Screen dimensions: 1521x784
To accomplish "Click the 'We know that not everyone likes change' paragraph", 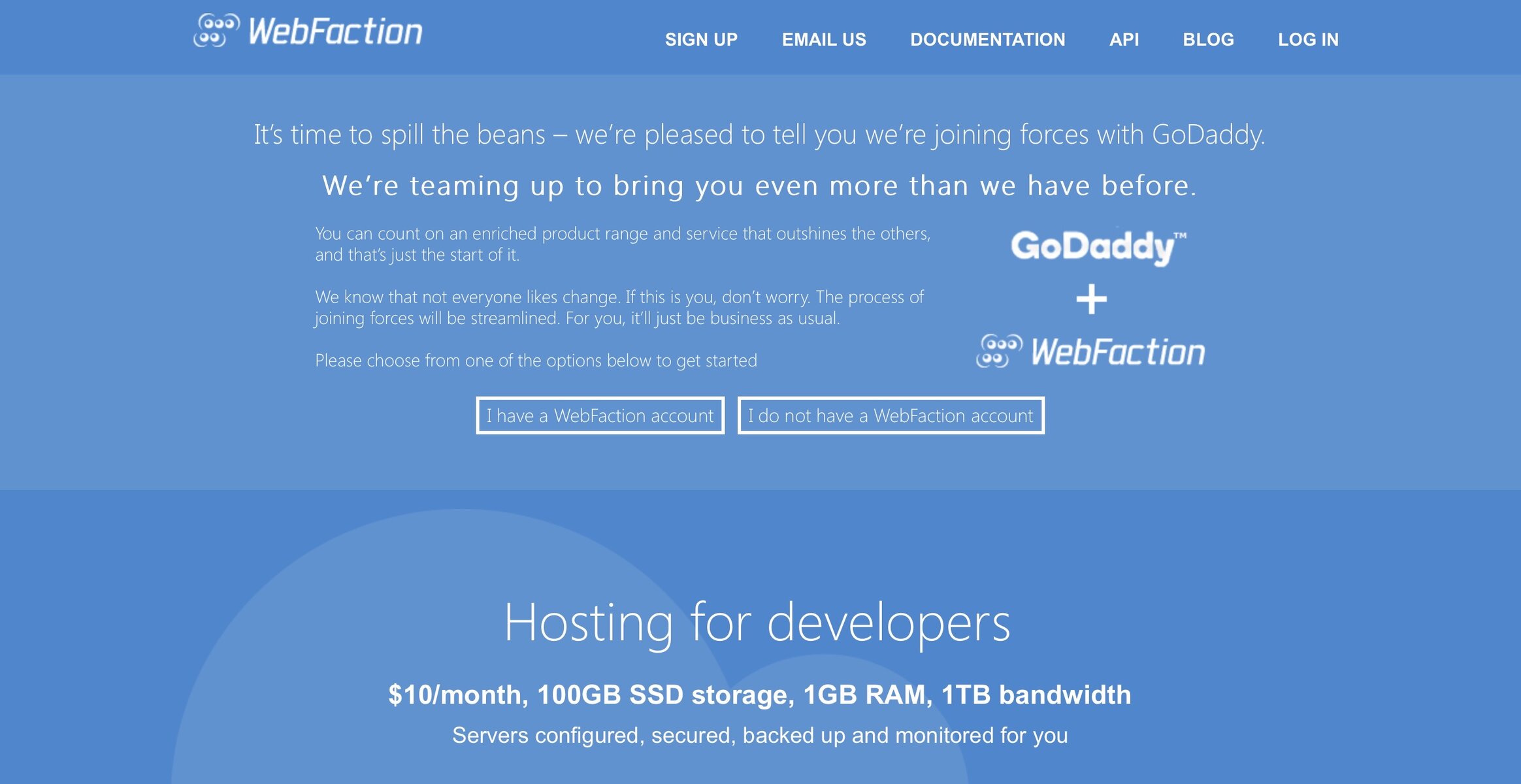I will click(619, 308).
